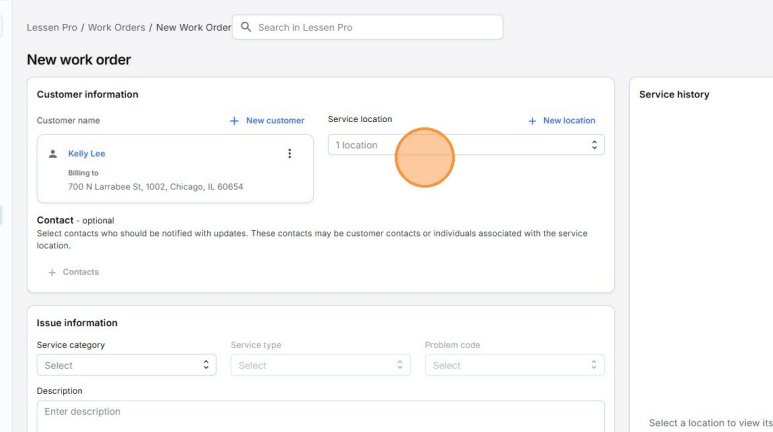Click the New Work Order breadcrumb

coord(190,27)
